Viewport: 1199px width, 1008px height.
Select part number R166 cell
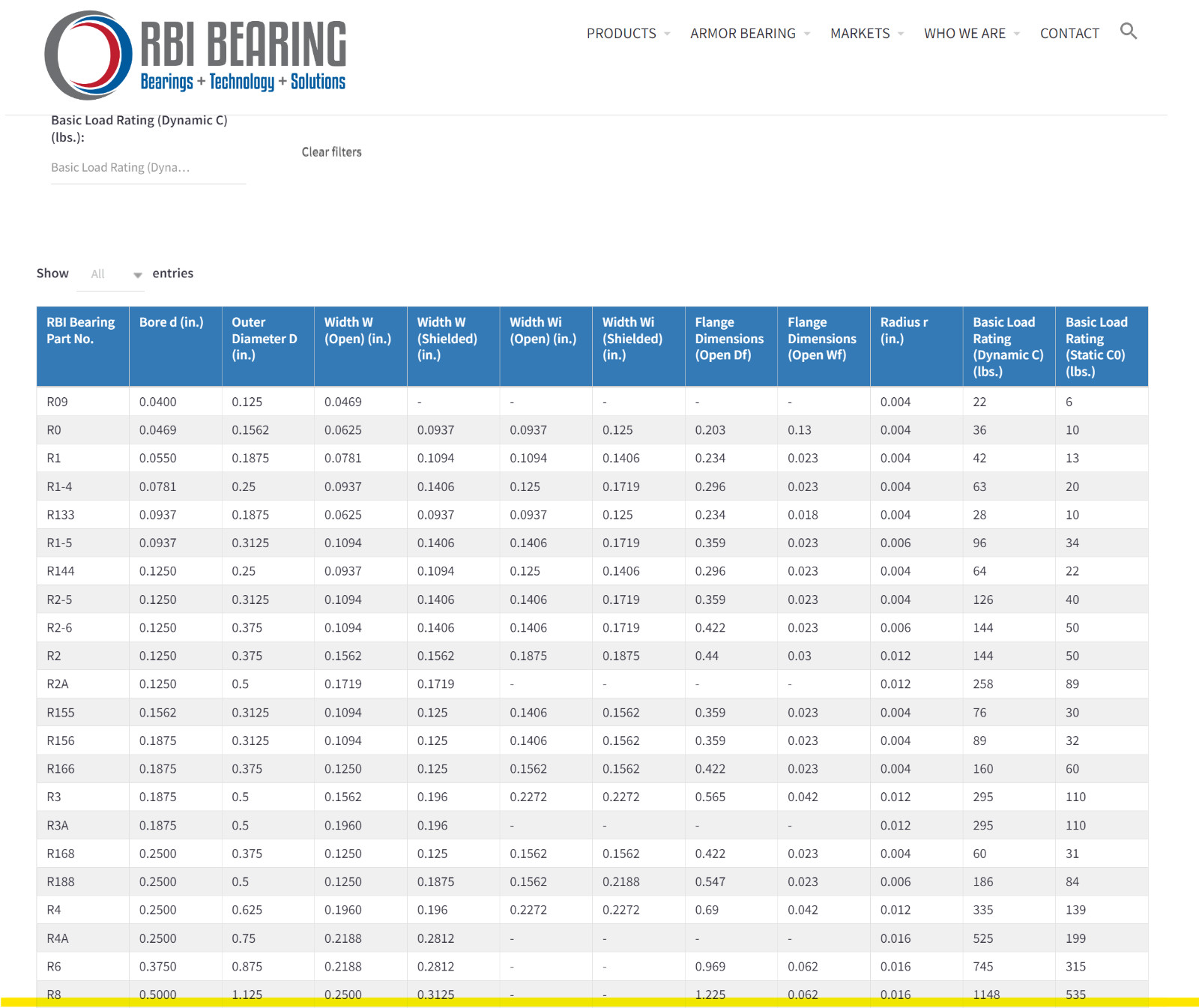(x=82, y=769)
